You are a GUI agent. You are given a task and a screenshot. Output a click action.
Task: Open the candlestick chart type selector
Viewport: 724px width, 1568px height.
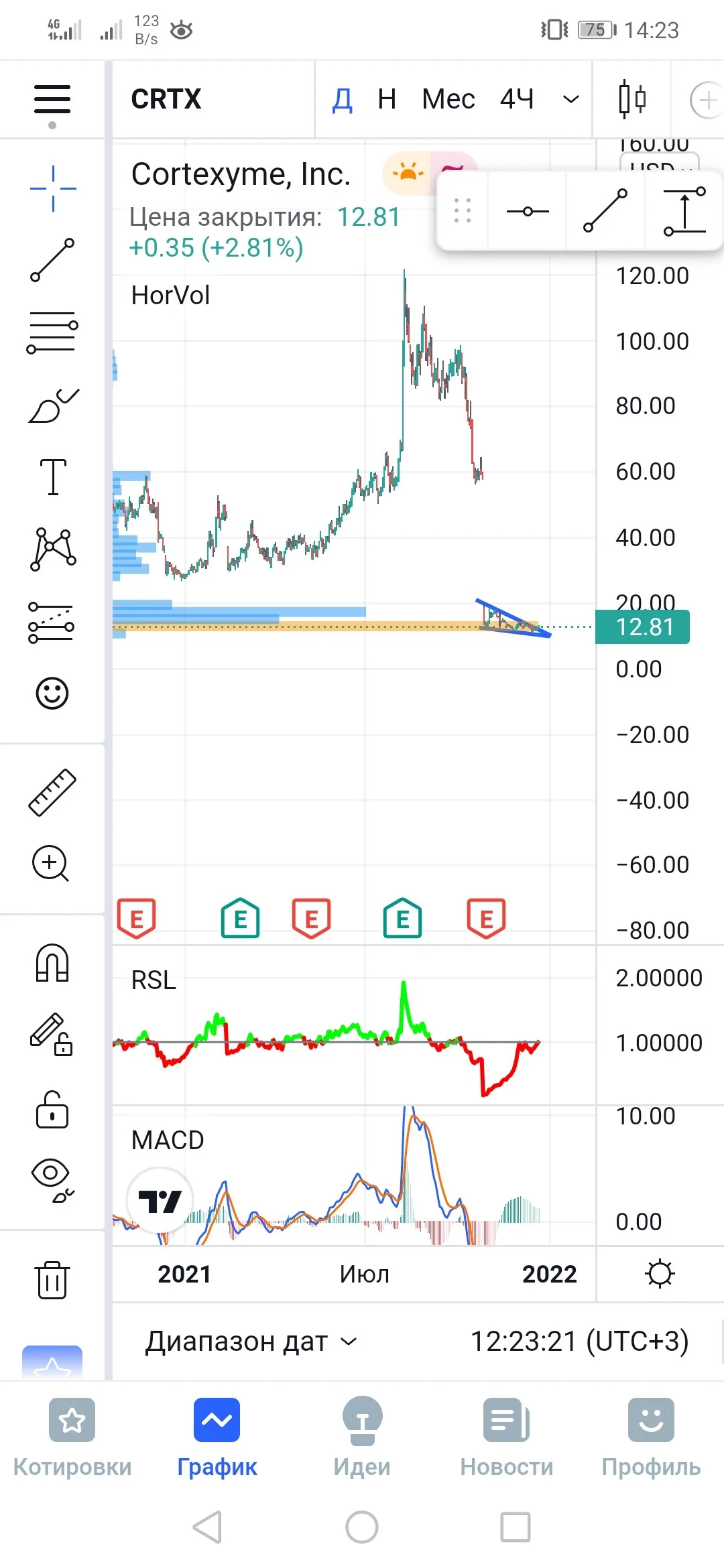[632, 100]
